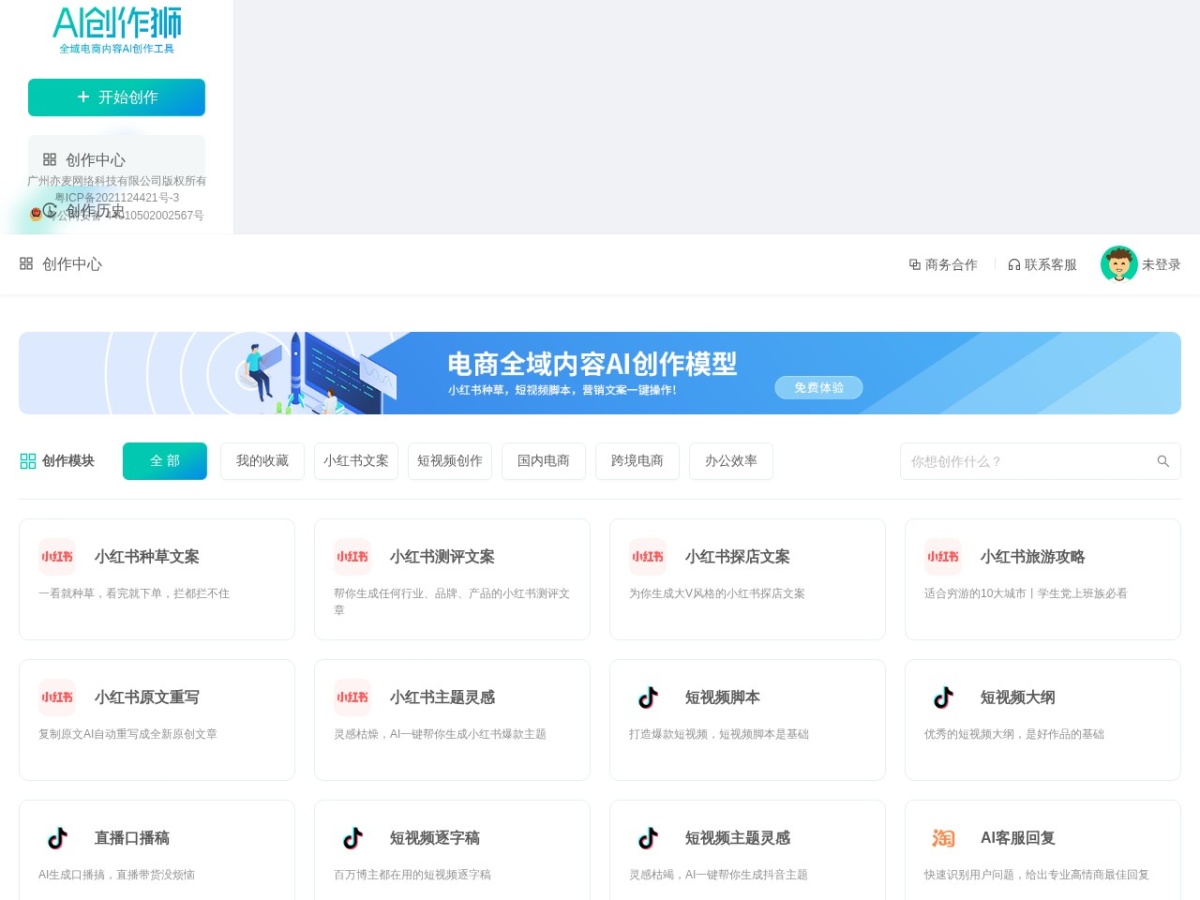
Task: Select the 我的收藏 filter tab
Action: tap(262, 461)
